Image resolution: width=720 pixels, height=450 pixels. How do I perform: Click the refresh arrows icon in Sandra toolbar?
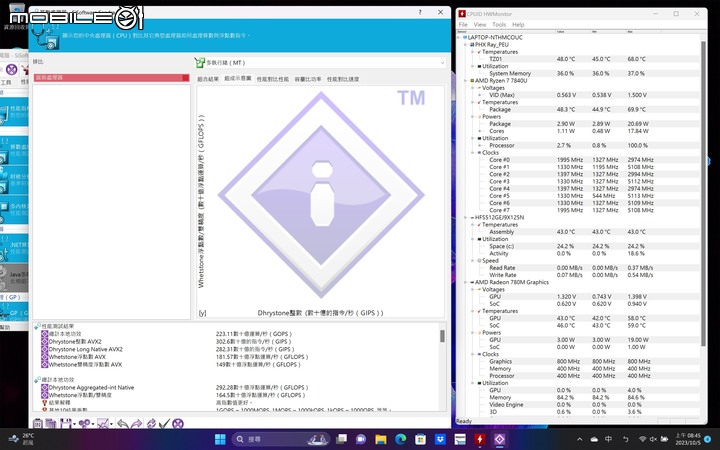pyautogui.click(x=151, y=423)
